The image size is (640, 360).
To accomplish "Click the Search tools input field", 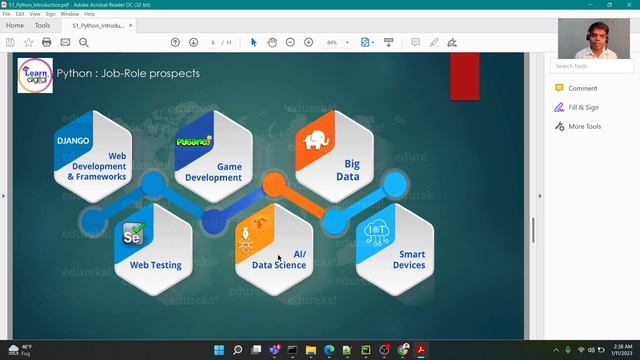I will pyautogui.click(x=591, y=66).
